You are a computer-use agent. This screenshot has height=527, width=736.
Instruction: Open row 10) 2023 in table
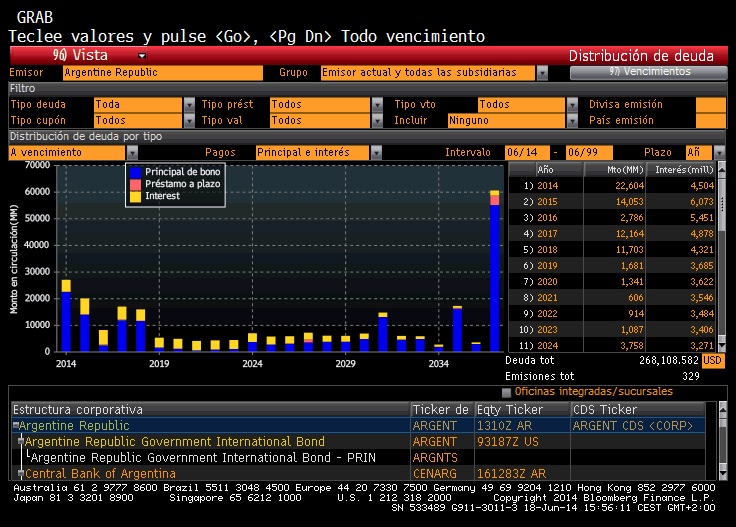coord(612,329)
